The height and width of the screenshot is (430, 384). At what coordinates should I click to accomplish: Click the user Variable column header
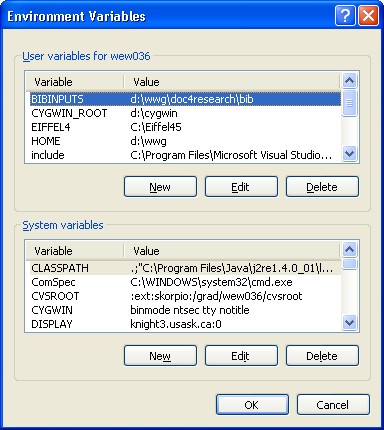pyautogui.click(x=75, y=82)
